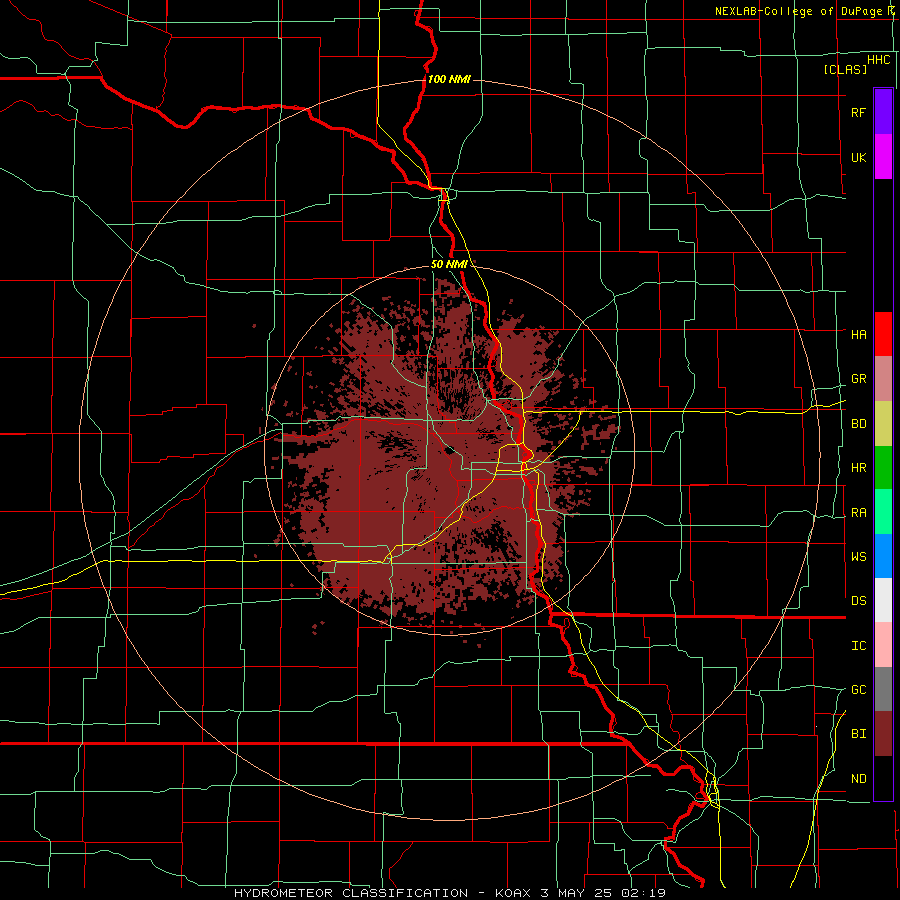Viewport: 900px width, 900px height.
Task: Click the UK legend label
Action: point(858,157)
